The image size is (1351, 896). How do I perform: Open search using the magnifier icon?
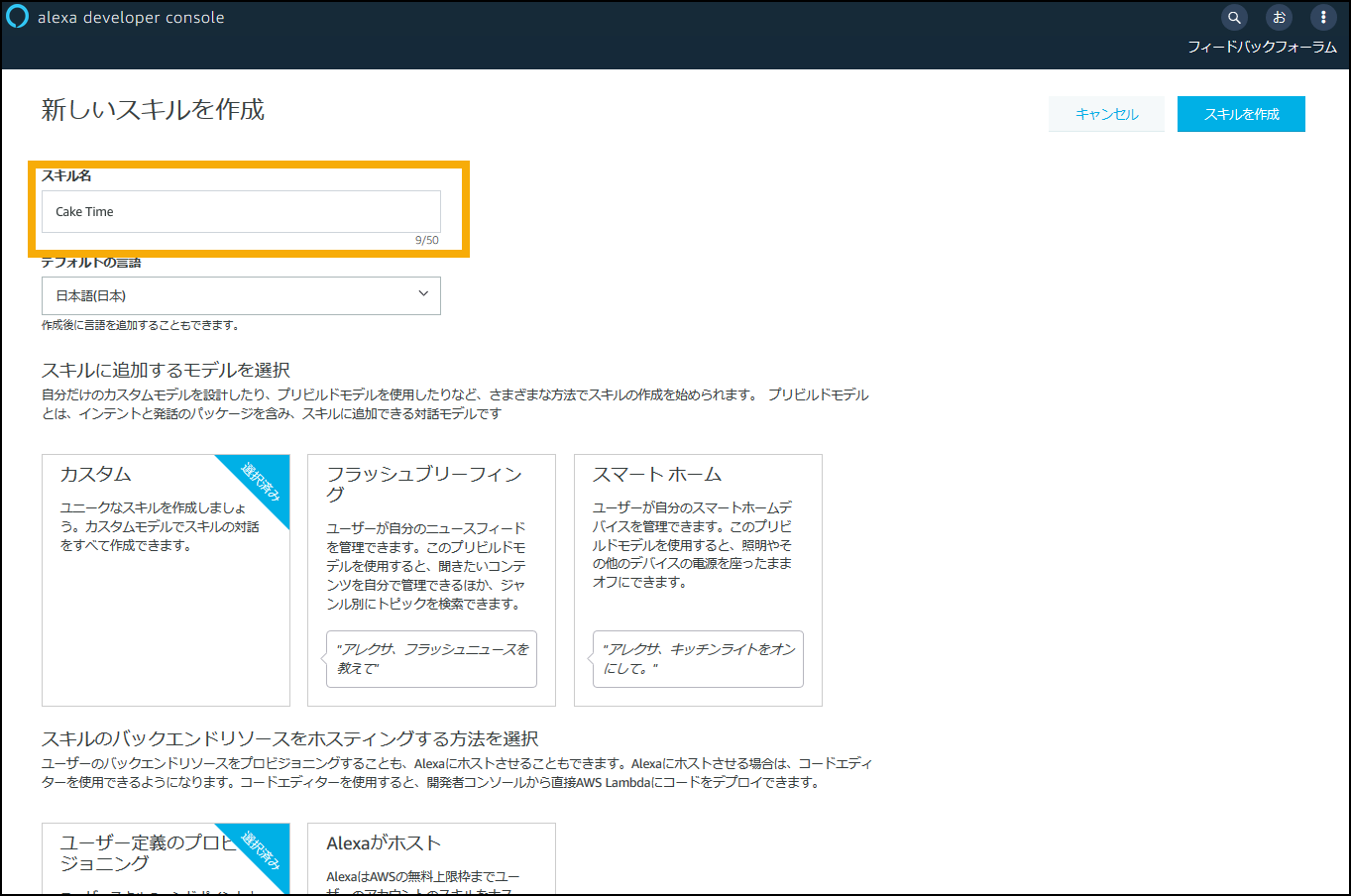(1233, 17)
